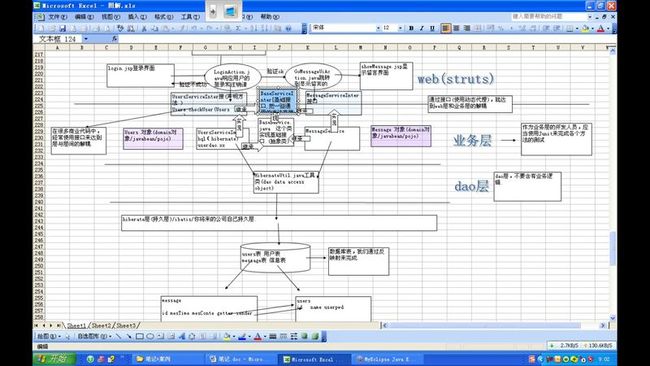Open Font Color dropdown in formatting toolbar
The width and height of the screenshot is (650, 366).
608,28
